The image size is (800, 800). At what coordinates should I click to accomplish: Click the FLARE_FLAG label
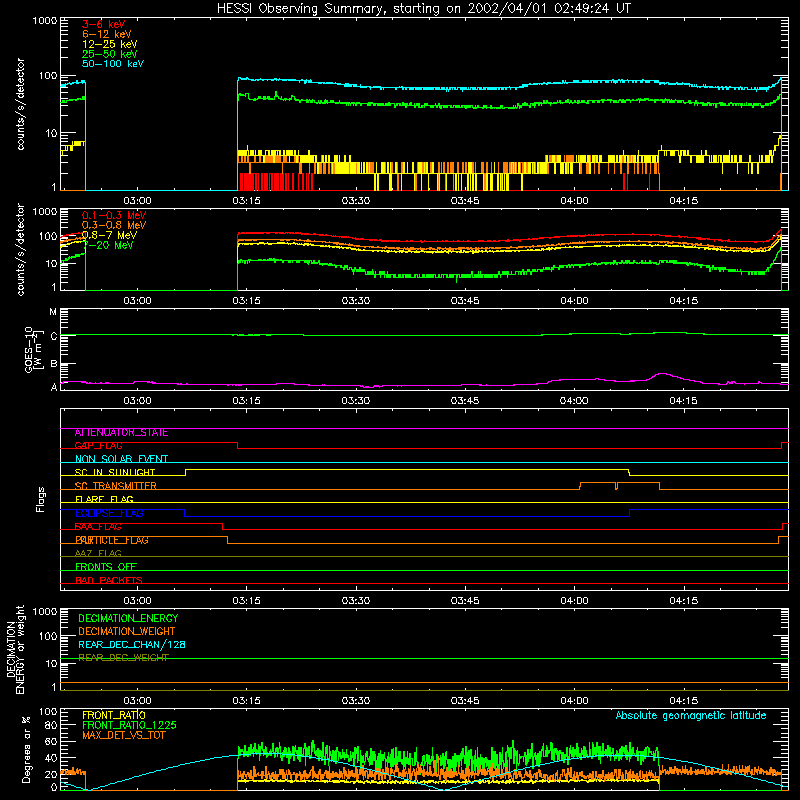tap(104, 499)
